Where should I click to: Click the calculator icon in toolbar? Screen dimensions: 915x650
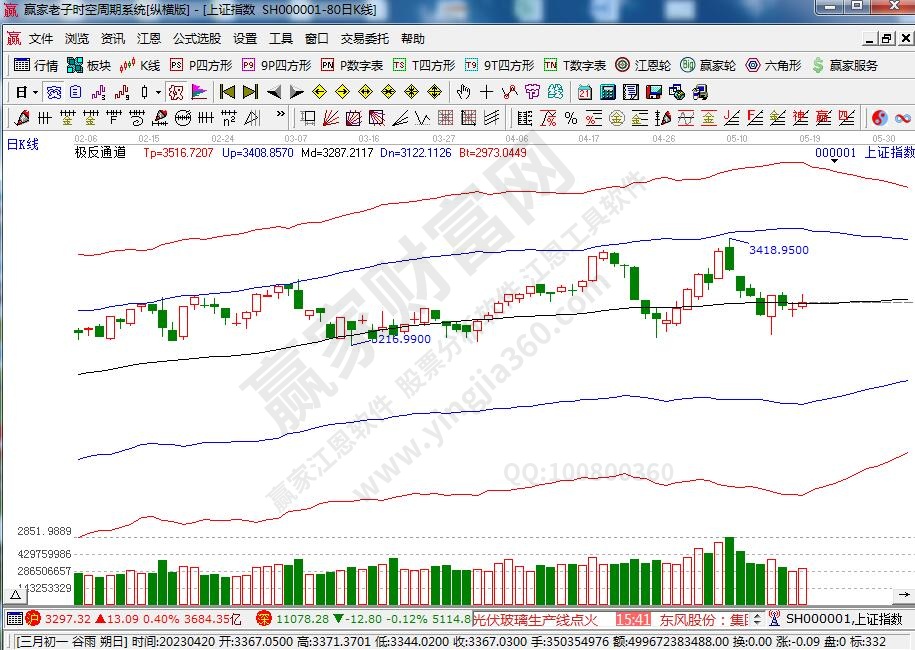[x=607, y=92]
